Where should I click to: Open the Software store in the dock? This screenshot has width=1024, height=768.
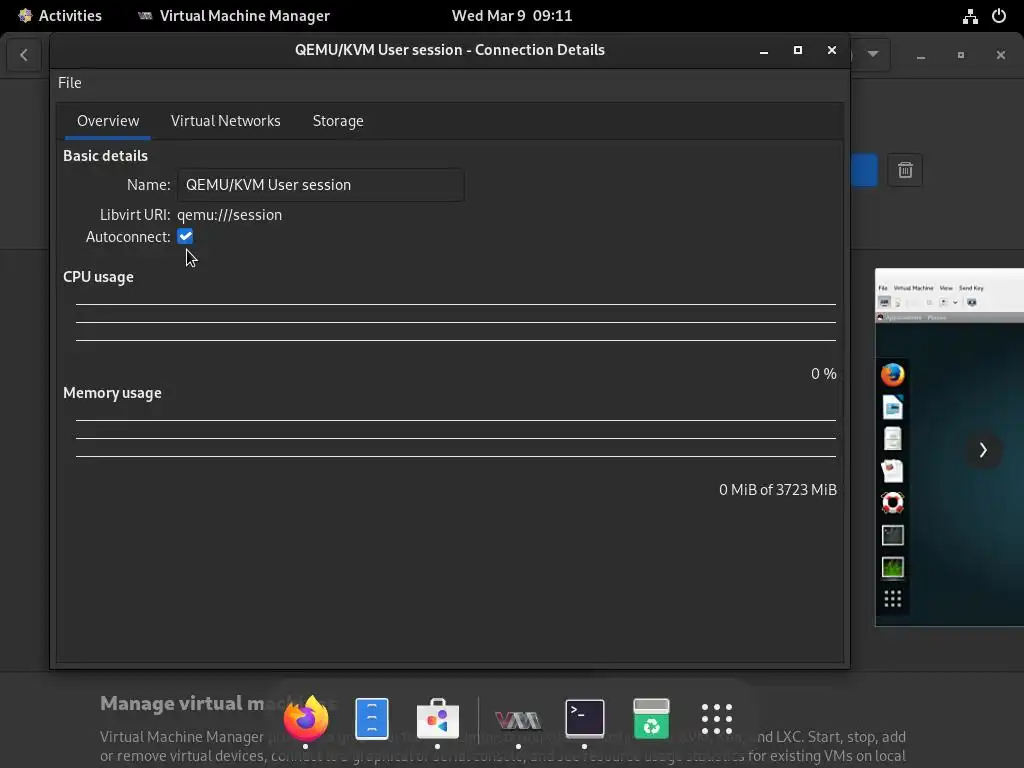pos(438,718)
